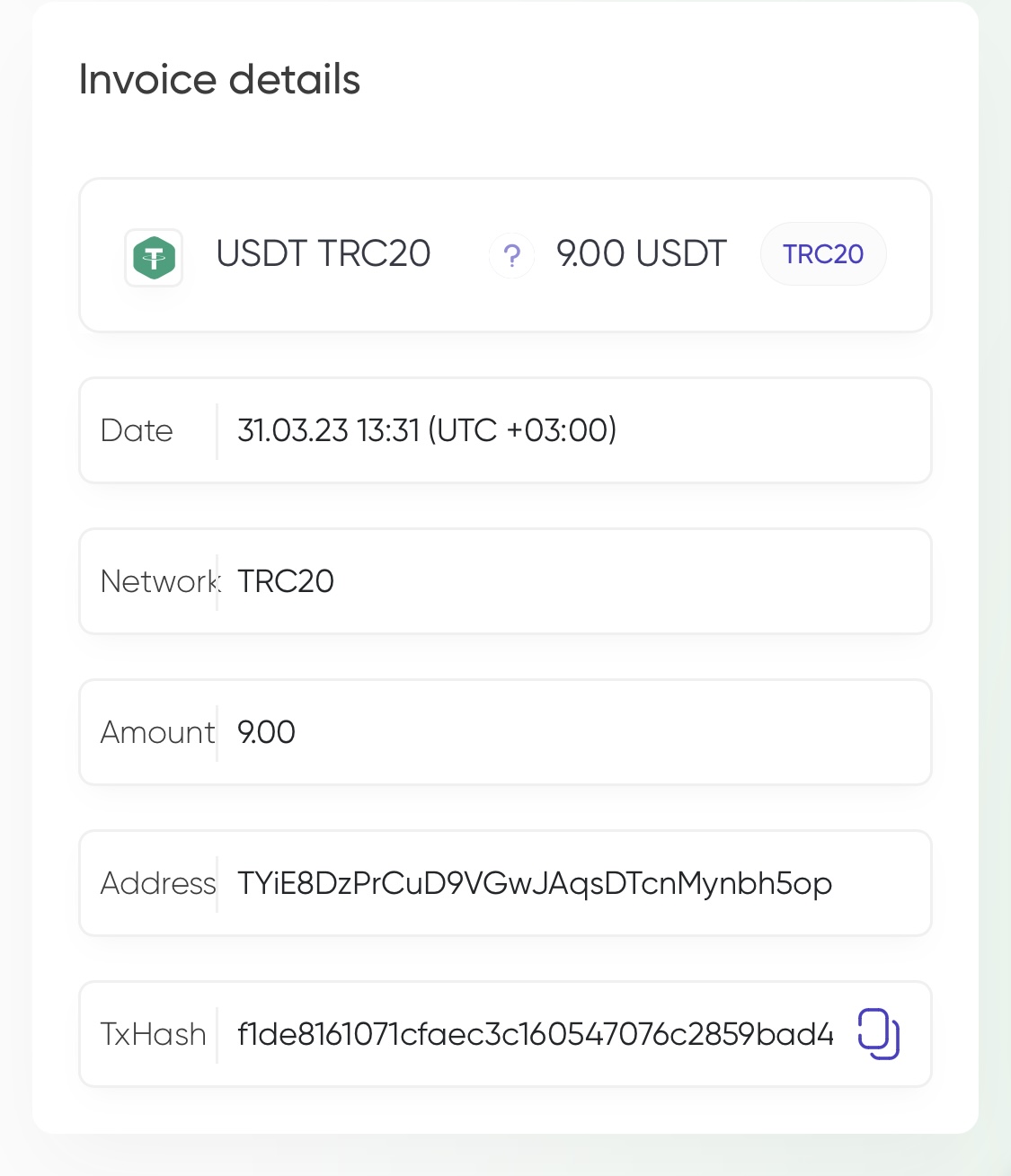Click empty area of the Network row
Viewport: 1011px width, 1176px height.
pos(629,581)
